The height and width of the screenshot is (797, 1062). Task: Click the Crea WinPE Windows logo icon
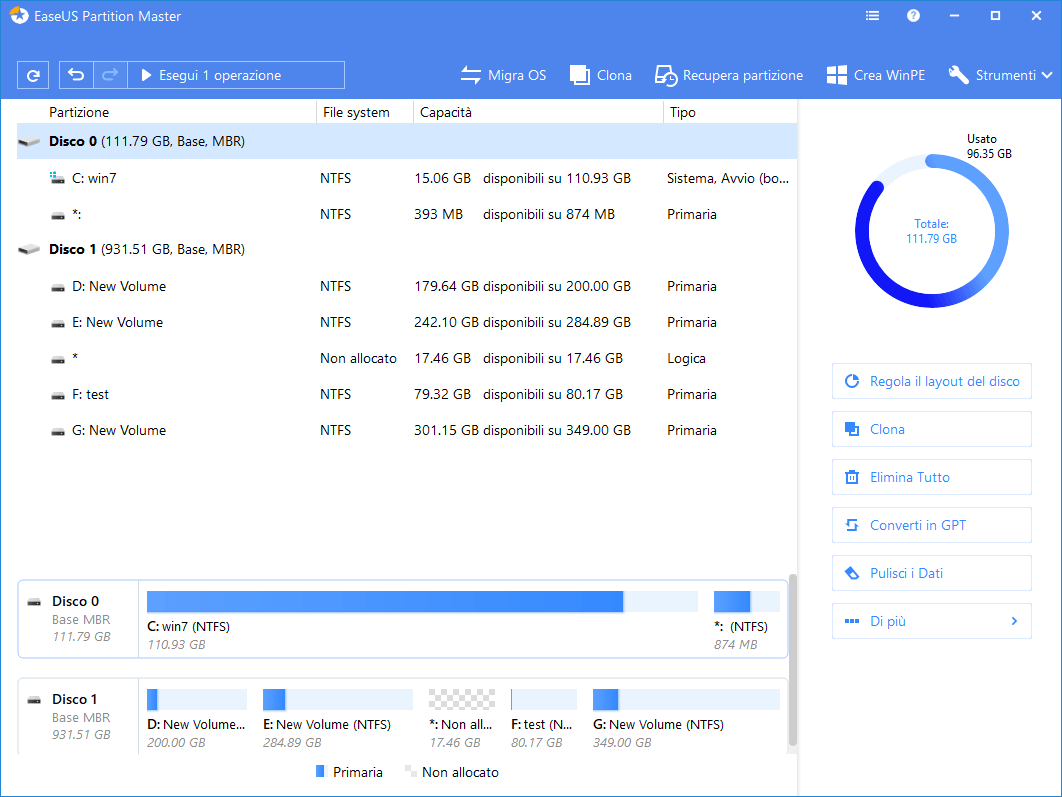[x=836, y=75]
